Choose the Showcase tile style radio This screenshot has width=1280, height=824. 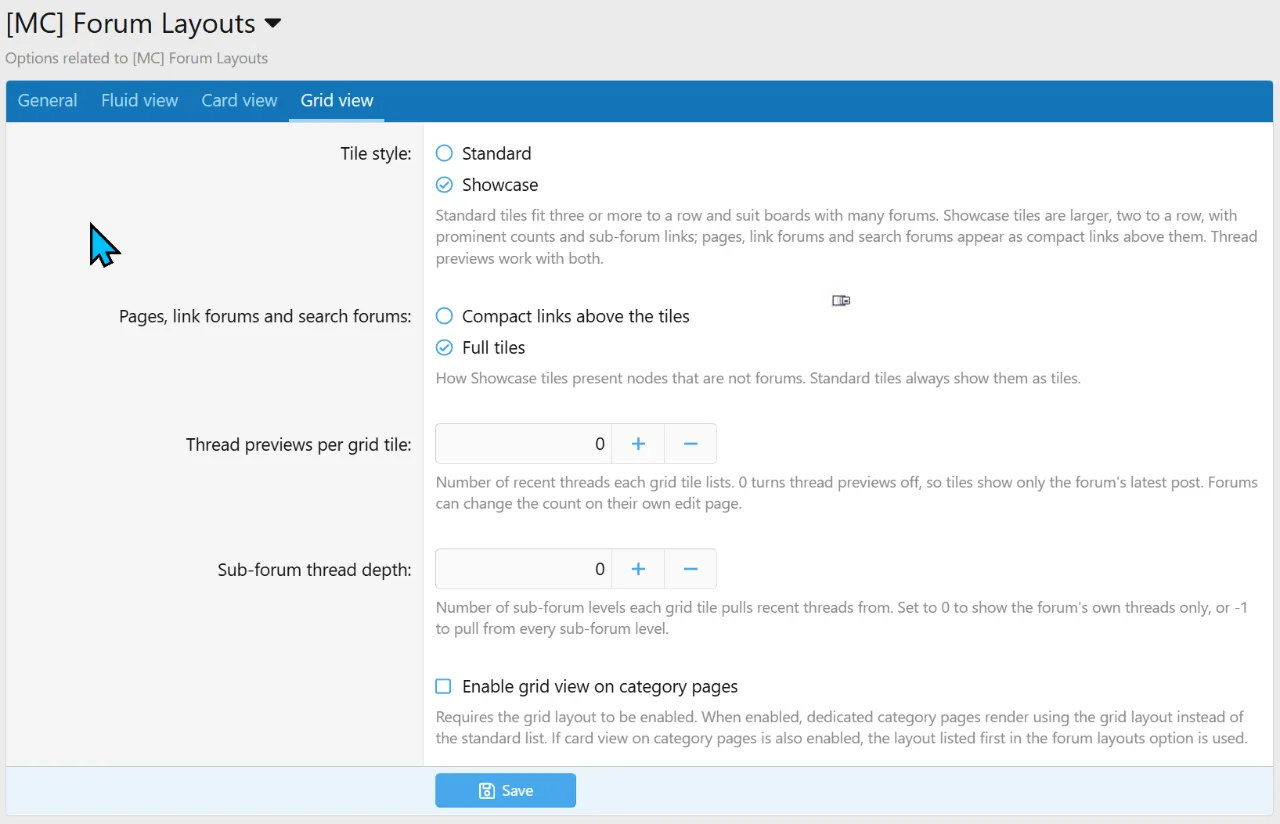click(x=445, y=185)
